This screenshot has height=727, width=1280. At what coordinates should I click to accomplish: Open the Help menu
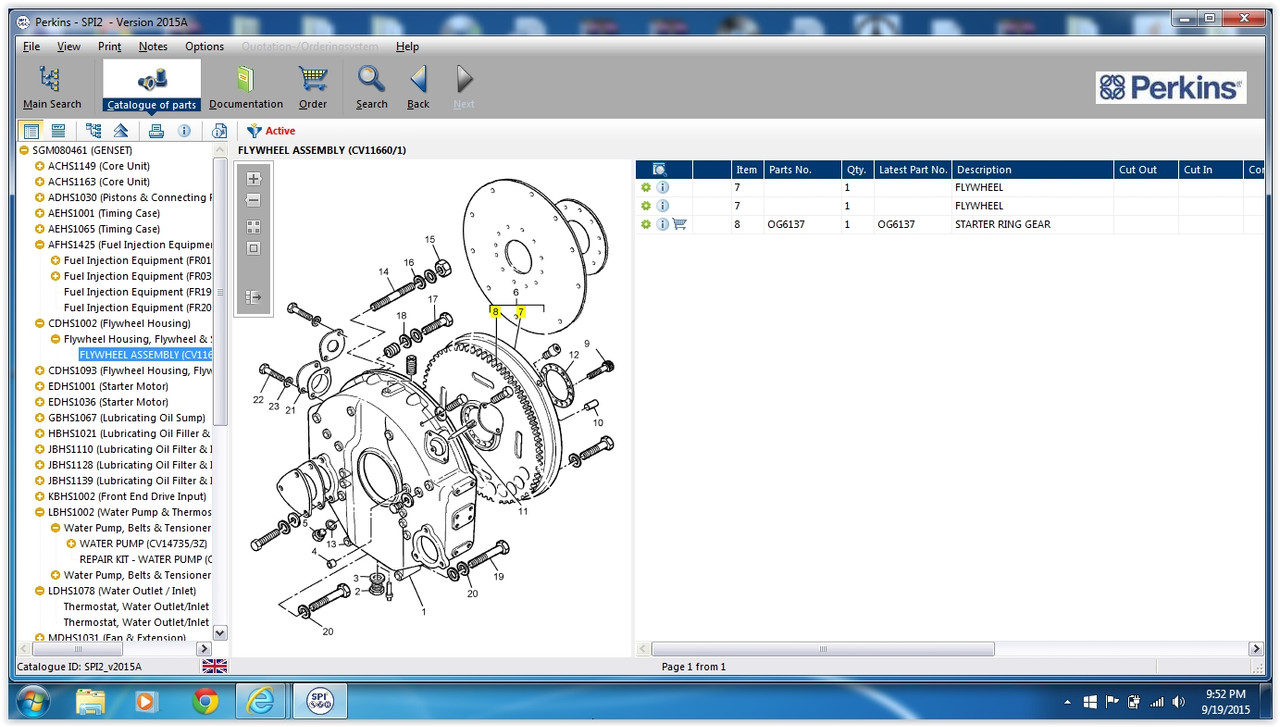tap(408, 46)
